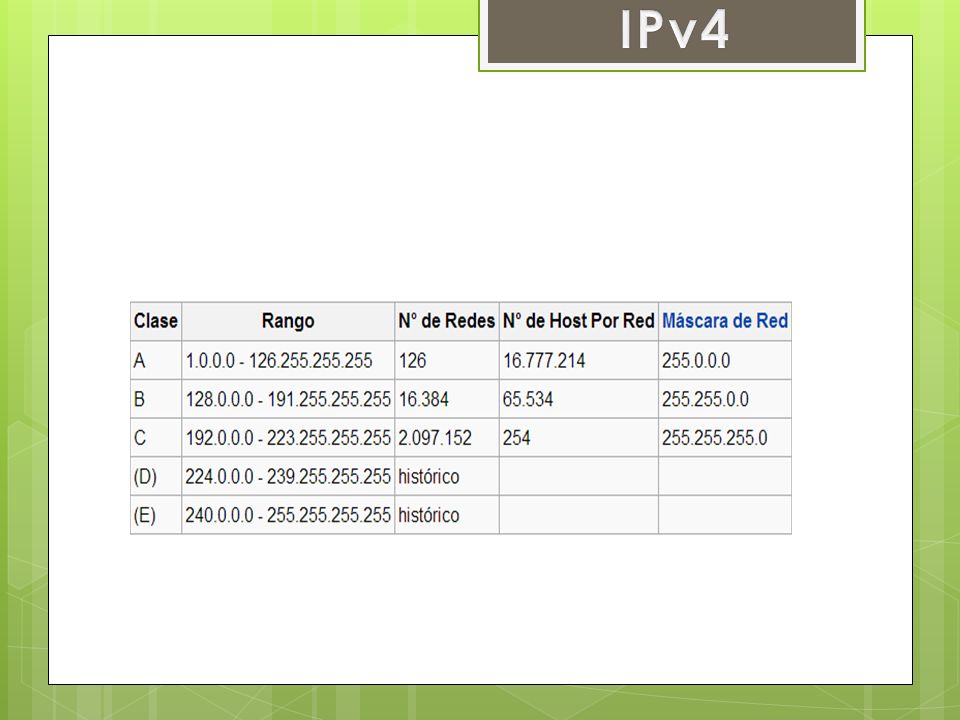The width and height of the screenshot is (960, 720).
Task: Select the '2.097.152' networks value
Action: (x=435, y=438)
